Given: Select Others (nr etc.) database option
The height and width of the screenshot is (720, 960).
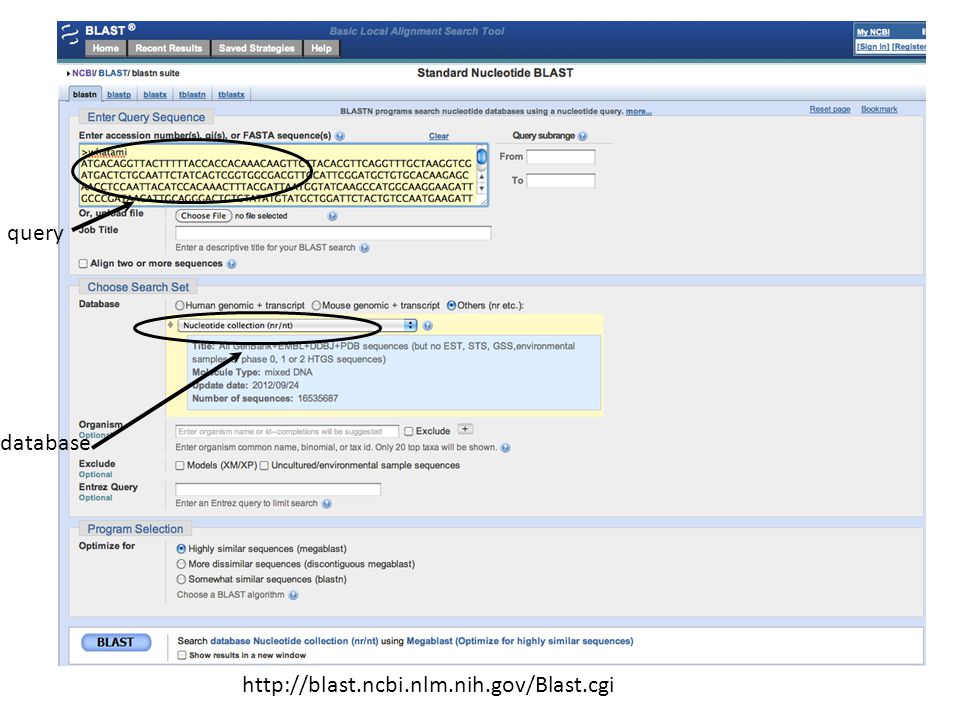Looking at the screenshot, I should [451, 305].
